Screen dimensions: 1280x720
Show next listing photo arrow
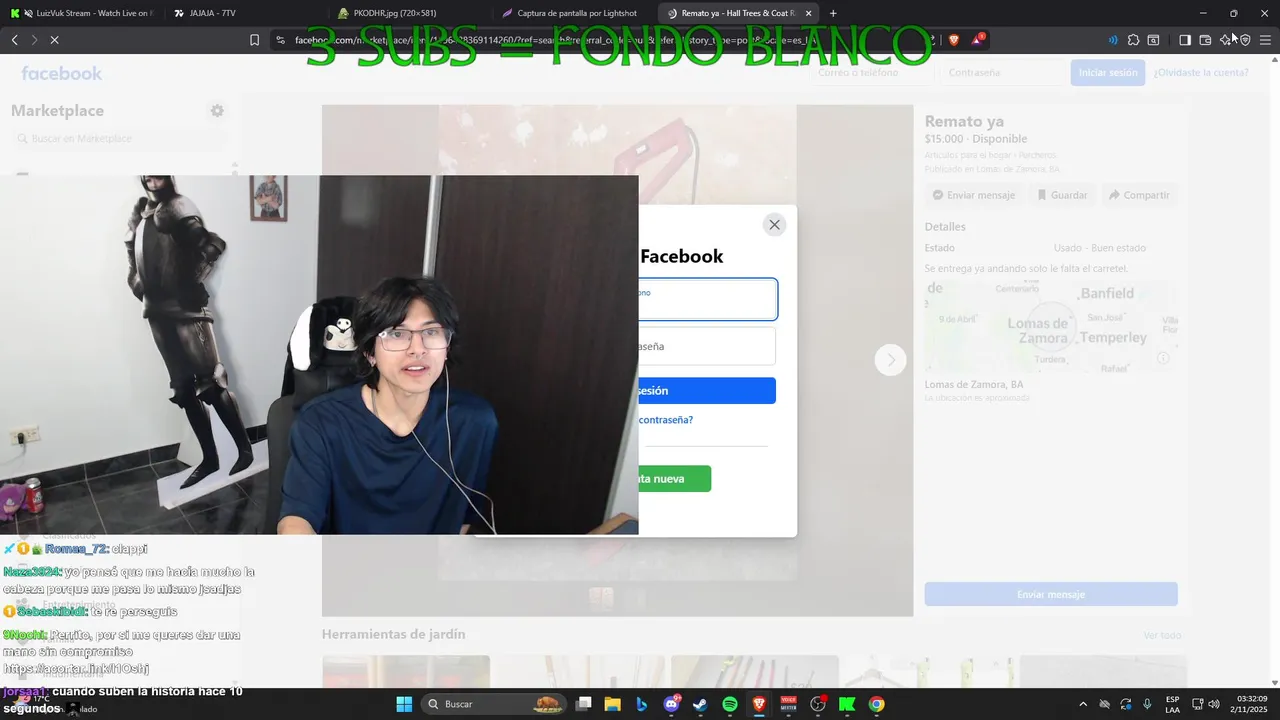coord(890,360)
